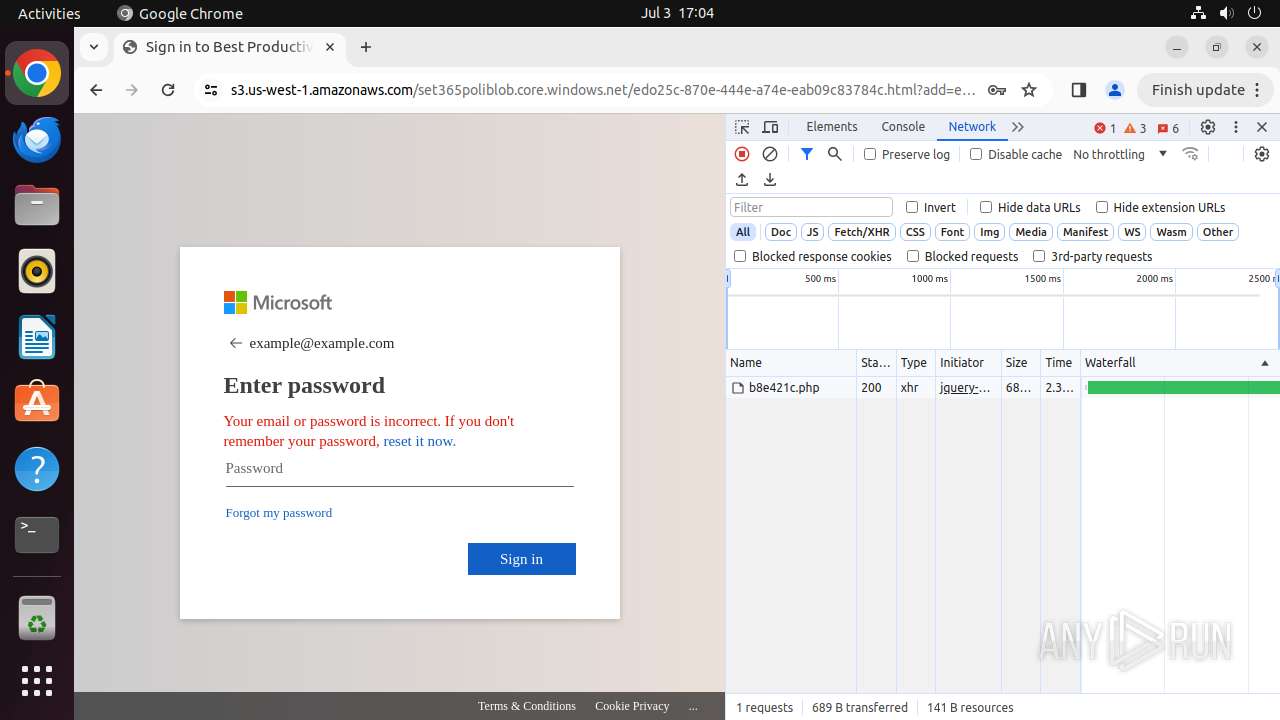1280x720 pixels.
Task: Select the Network tab
Action: coord(972,127)
